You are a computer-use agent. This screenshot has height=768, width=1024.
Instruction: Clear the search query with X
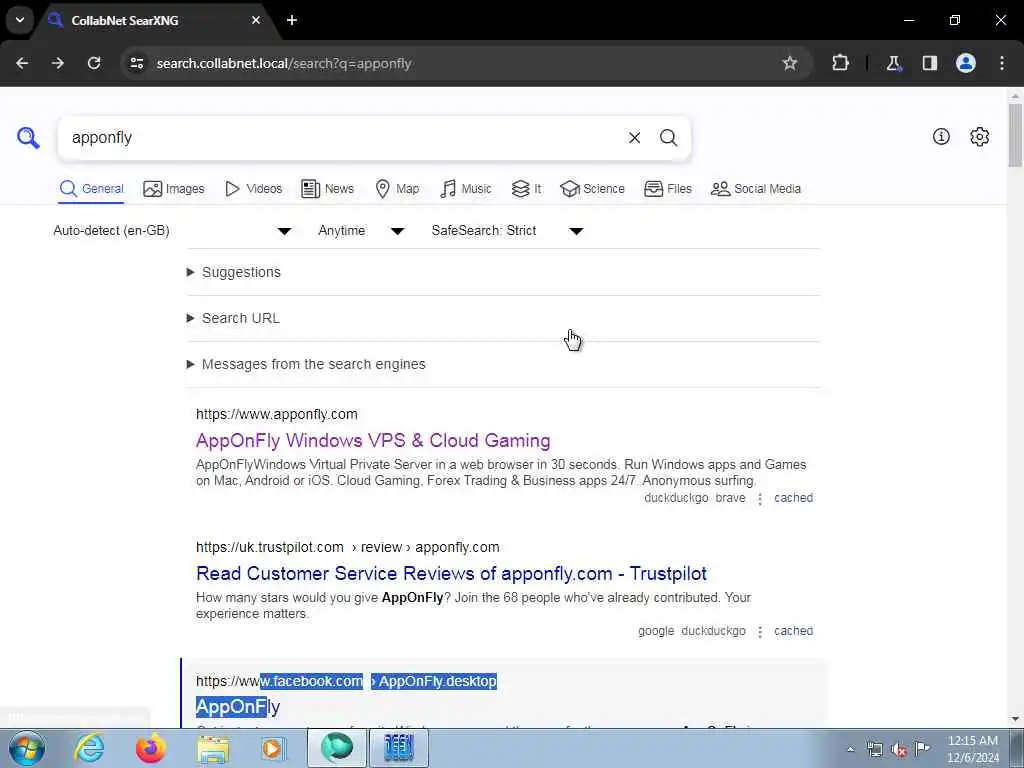[x=634, y=138]
